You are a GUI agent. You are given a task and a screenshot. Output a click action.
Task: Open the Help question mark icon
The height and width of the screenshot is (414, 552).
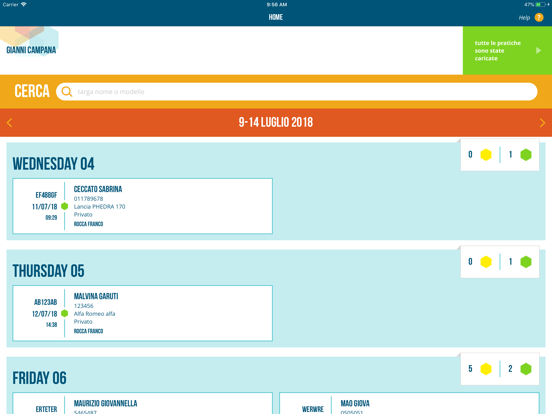(x=539, y=17)
